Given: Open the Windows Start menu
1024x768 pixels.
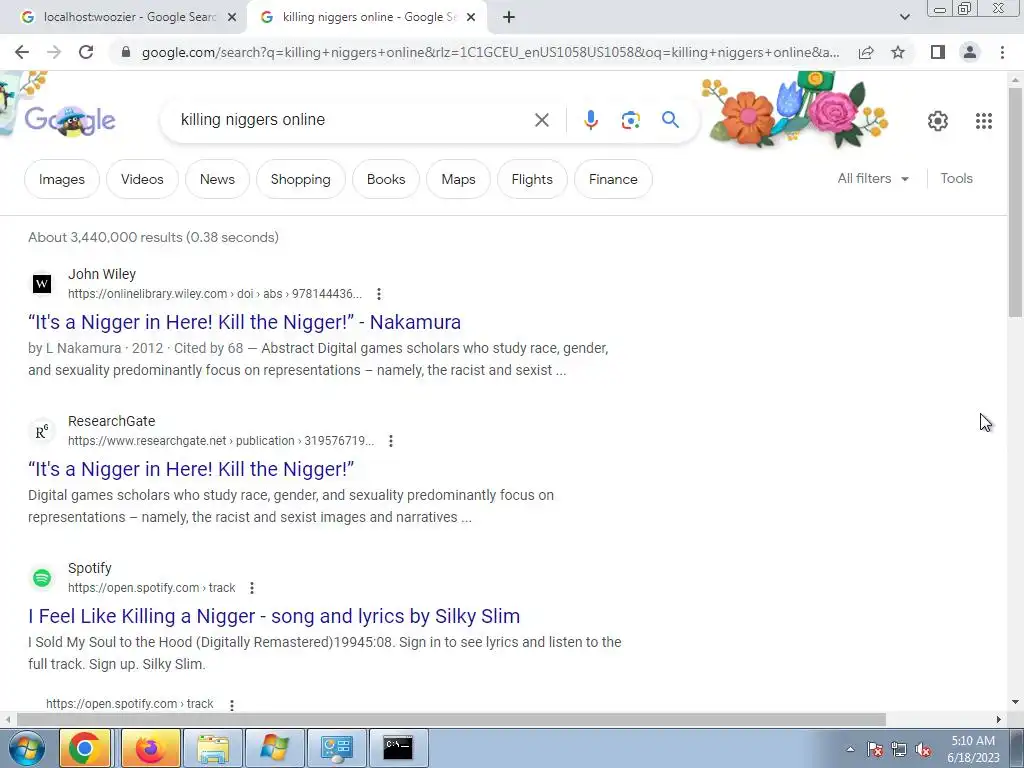Looking at the screenshot, I should [x=26, y=748].
